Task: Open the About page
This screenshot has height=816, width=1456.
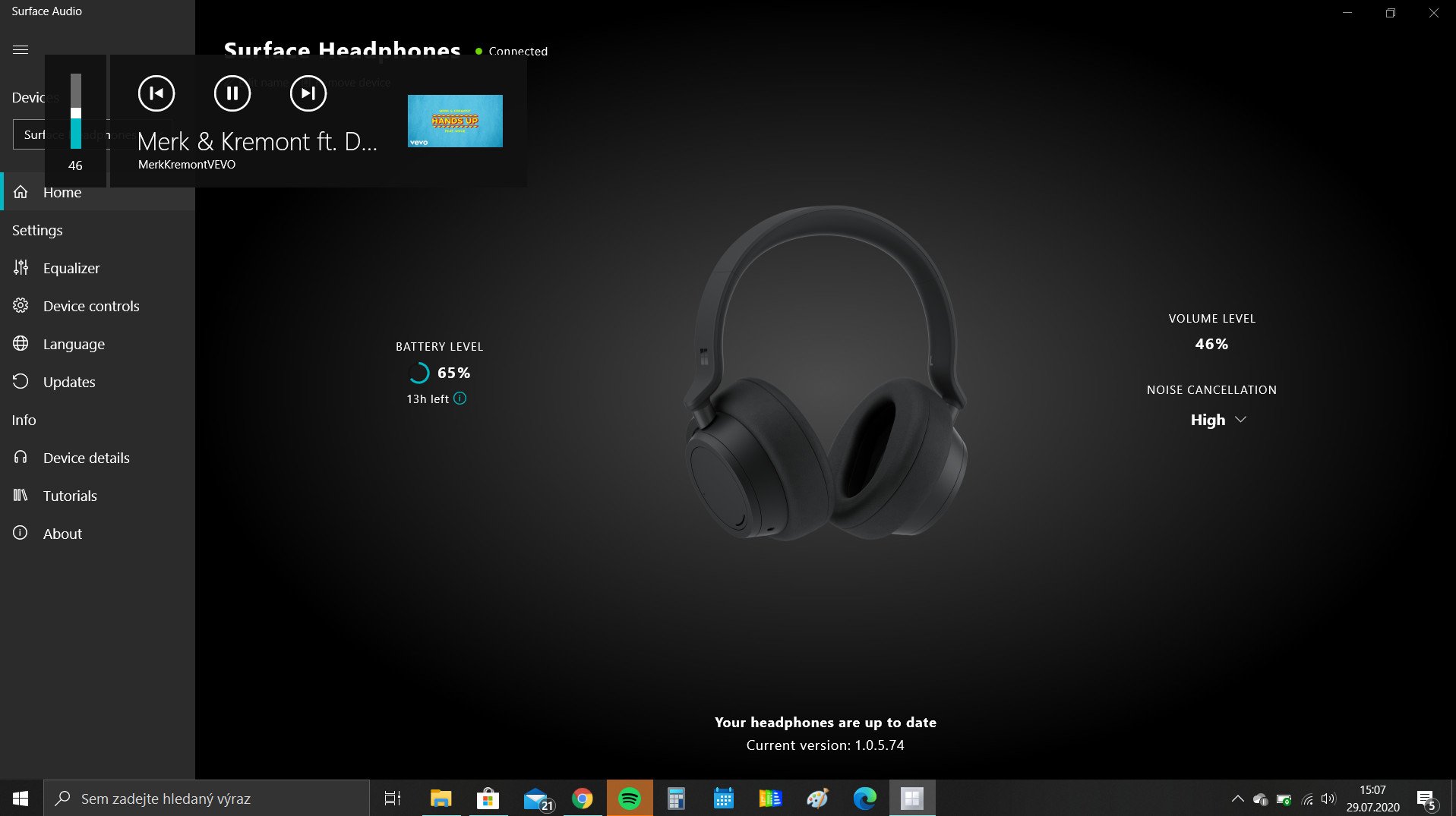Action: 97,534
